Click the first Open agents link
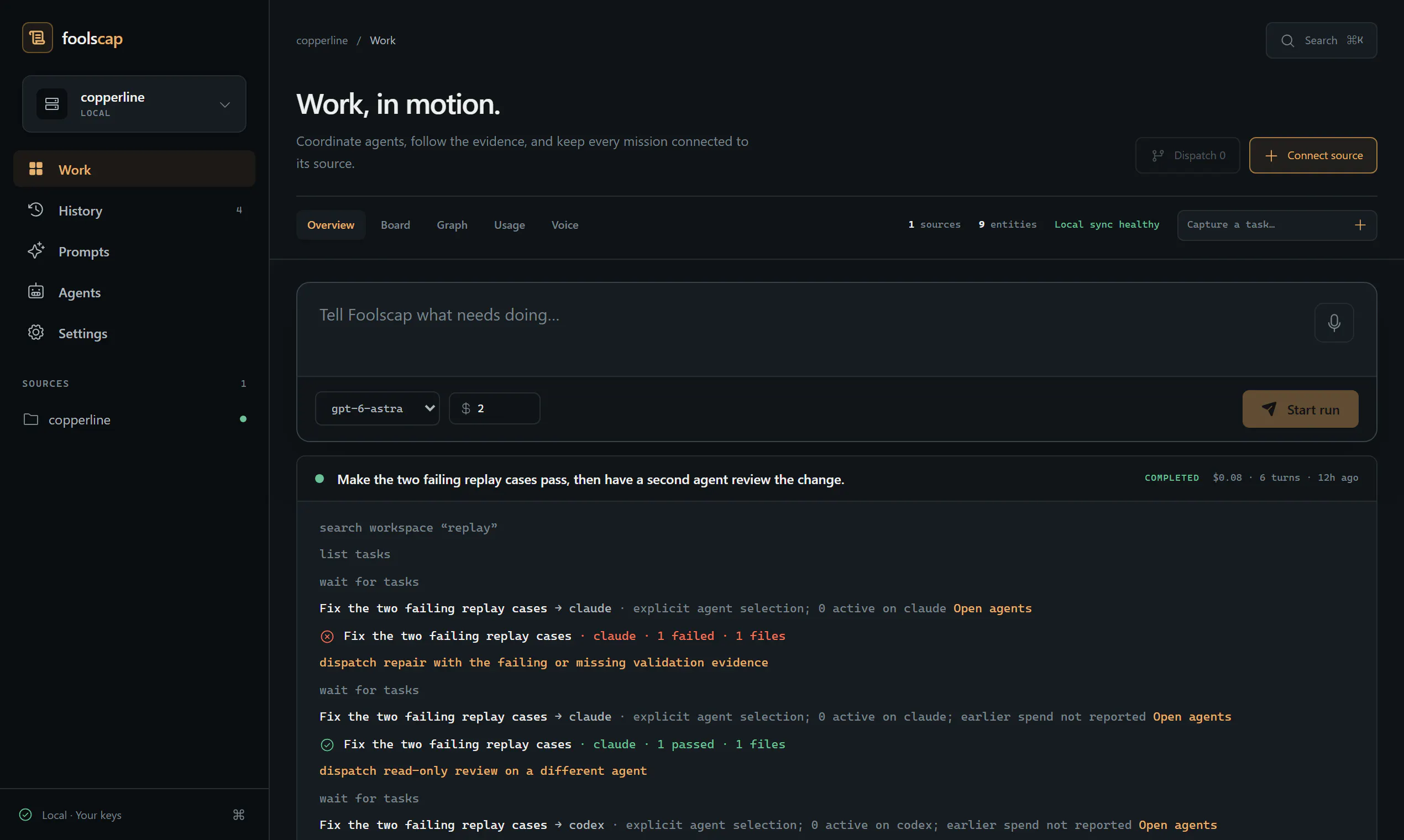This screenshot has height=840, width=1404. point(992,608)
